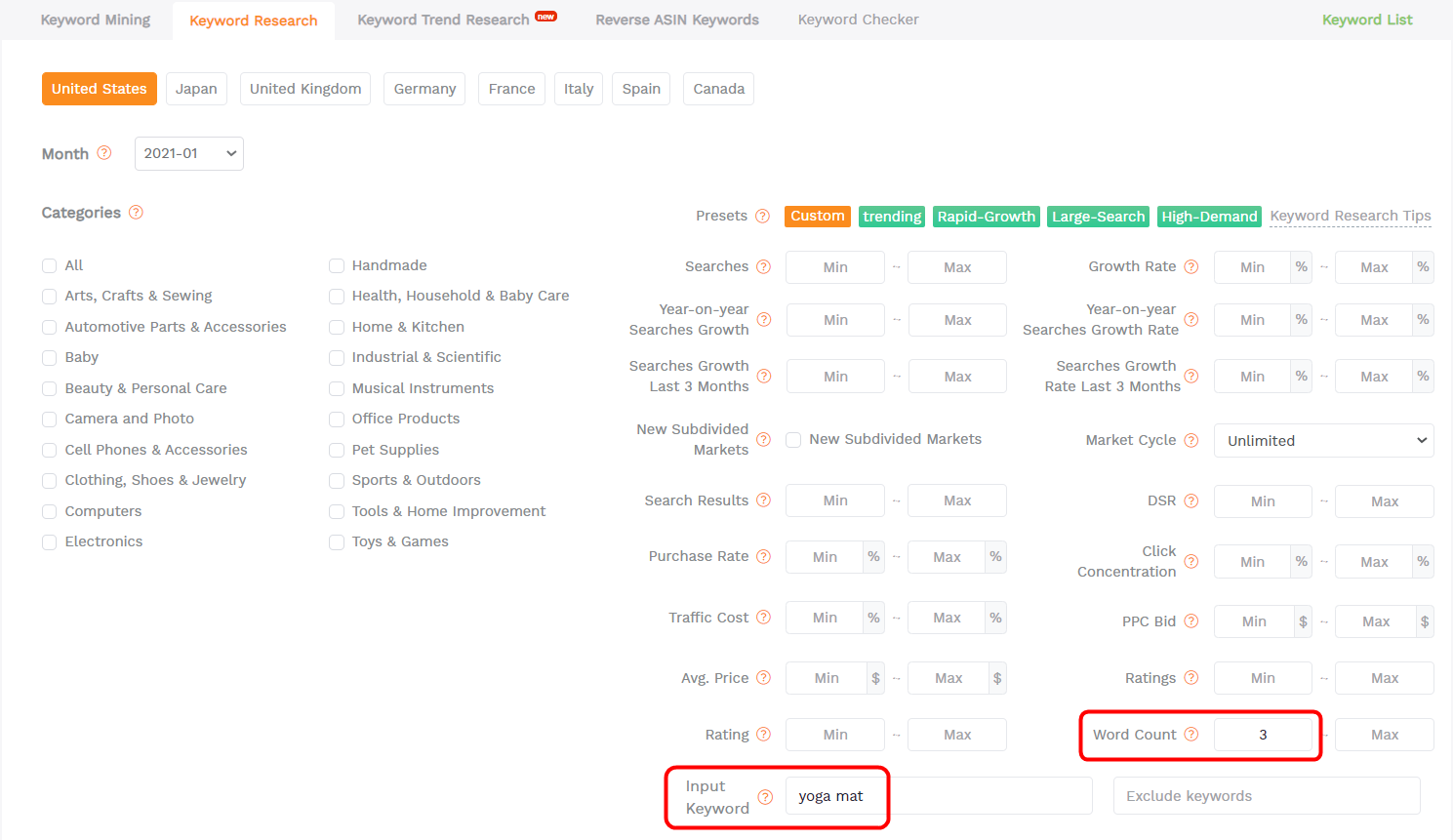Click help icon next to PPC Bid
Image resolution: width=1453 pixels, height=840 pixels.
pyautogui.click(x=1191, y=621)
